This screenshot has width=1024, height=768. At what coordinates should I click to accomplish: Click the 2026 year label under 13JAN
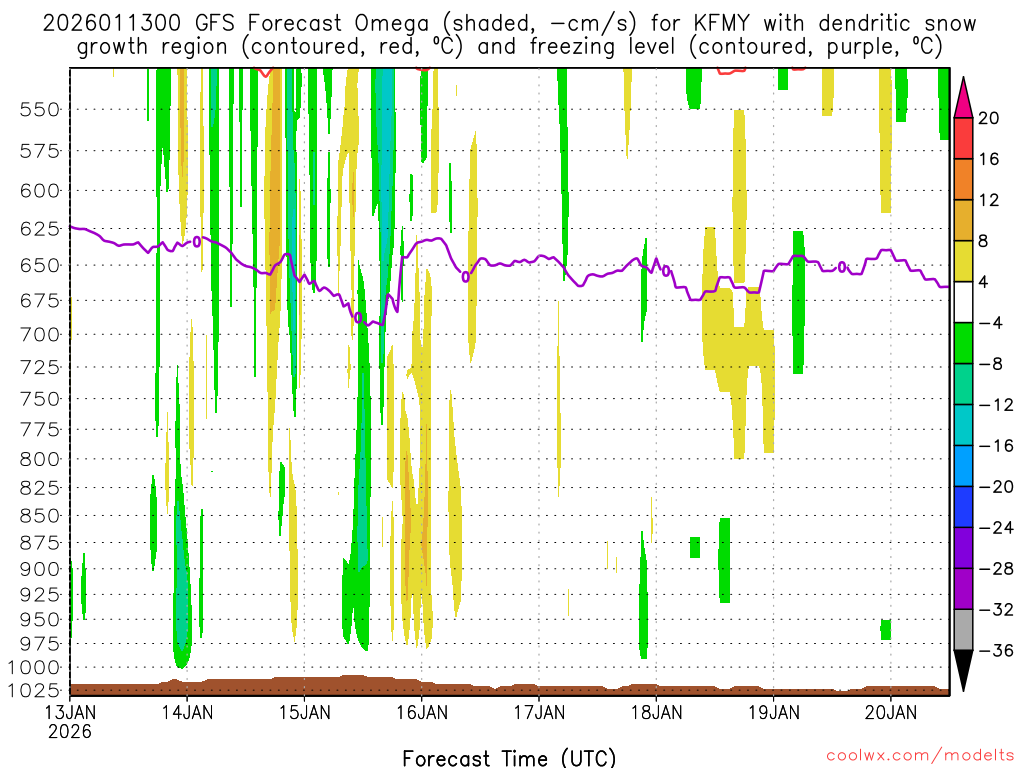point(70,731)
